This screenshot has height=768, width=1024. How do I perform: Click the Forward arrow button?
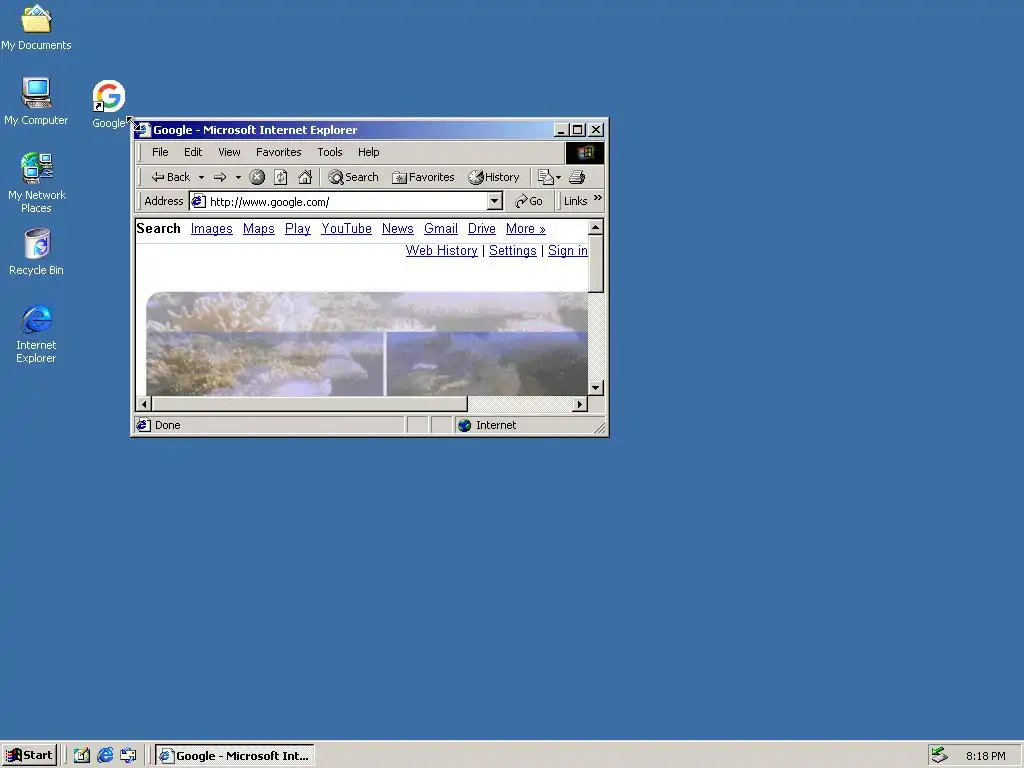(220, 177)
